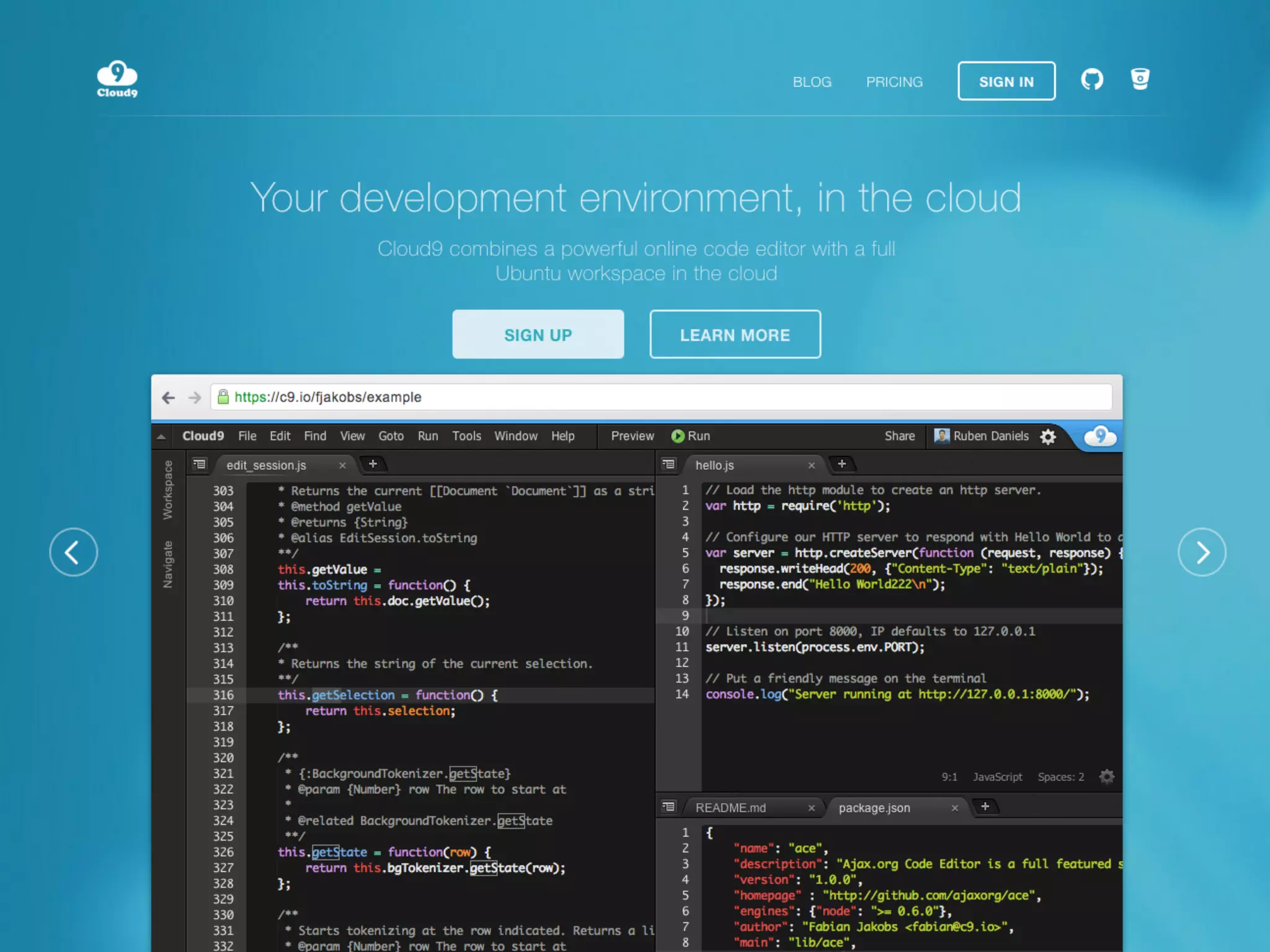Viewport: 1270px width, 952px height.
Task: Open the Help menu
Action: pos(563,436)
